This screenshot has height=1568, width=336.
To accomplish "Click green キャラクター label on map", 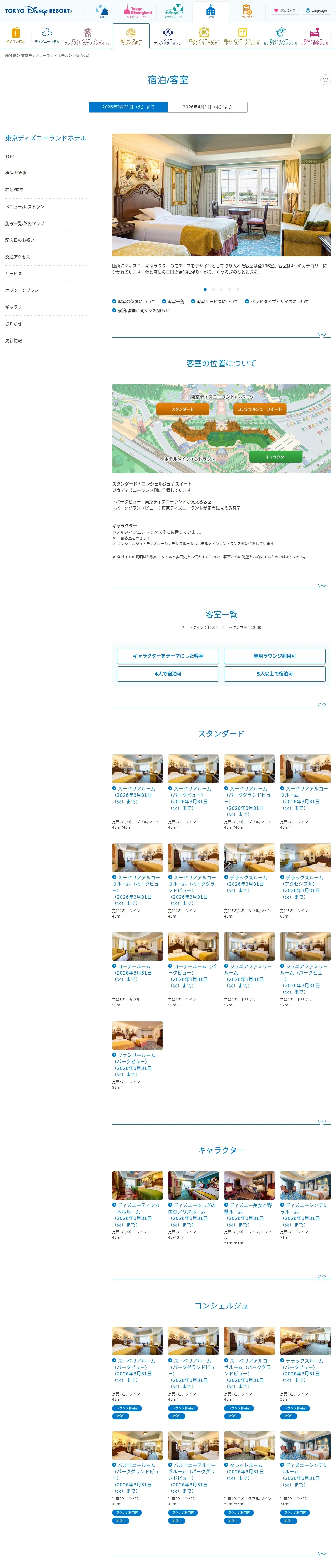I will click(276, 457).
